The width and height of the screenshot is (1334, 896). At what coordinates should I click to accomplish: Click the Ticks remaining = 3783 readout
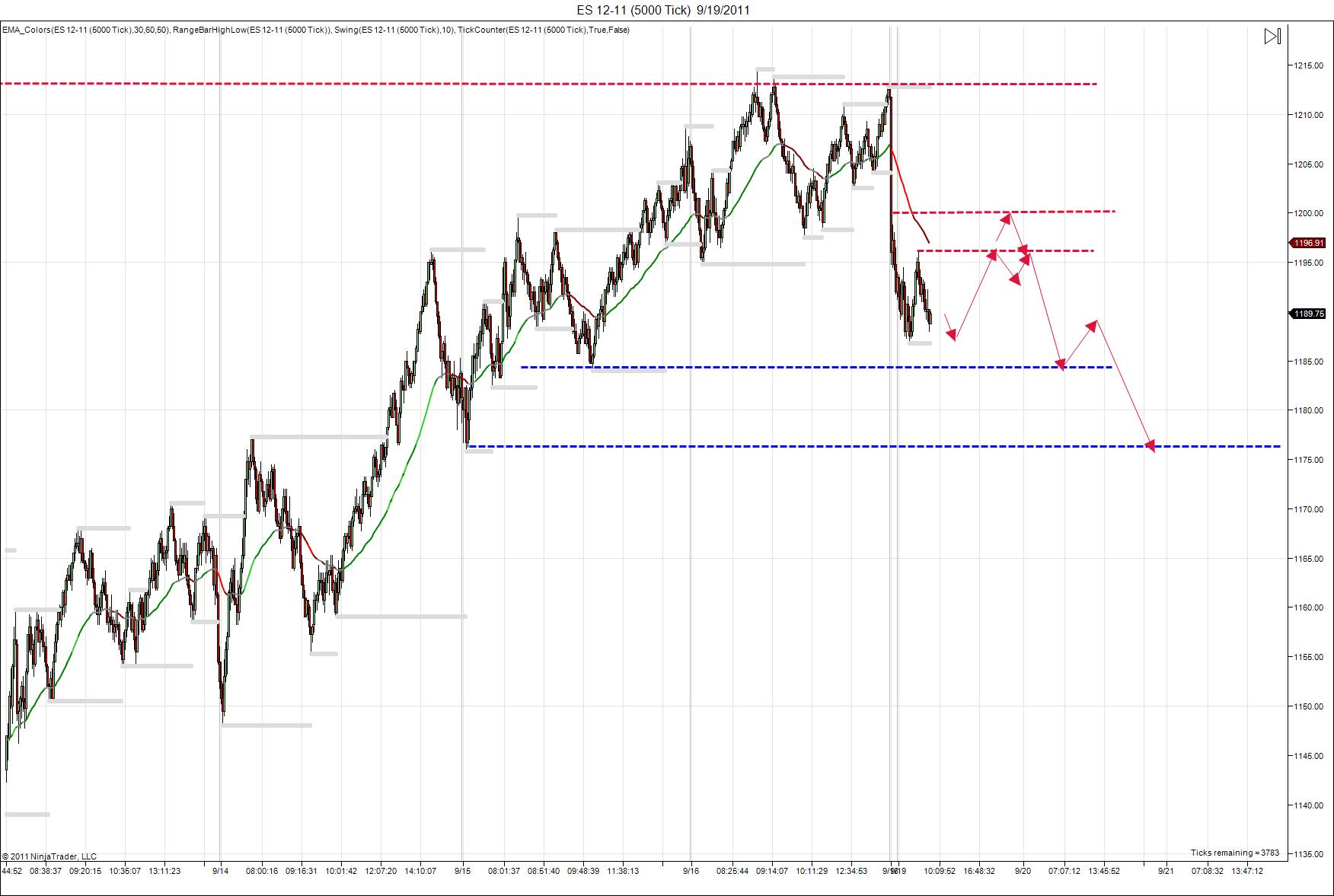tap(1235, 853)
